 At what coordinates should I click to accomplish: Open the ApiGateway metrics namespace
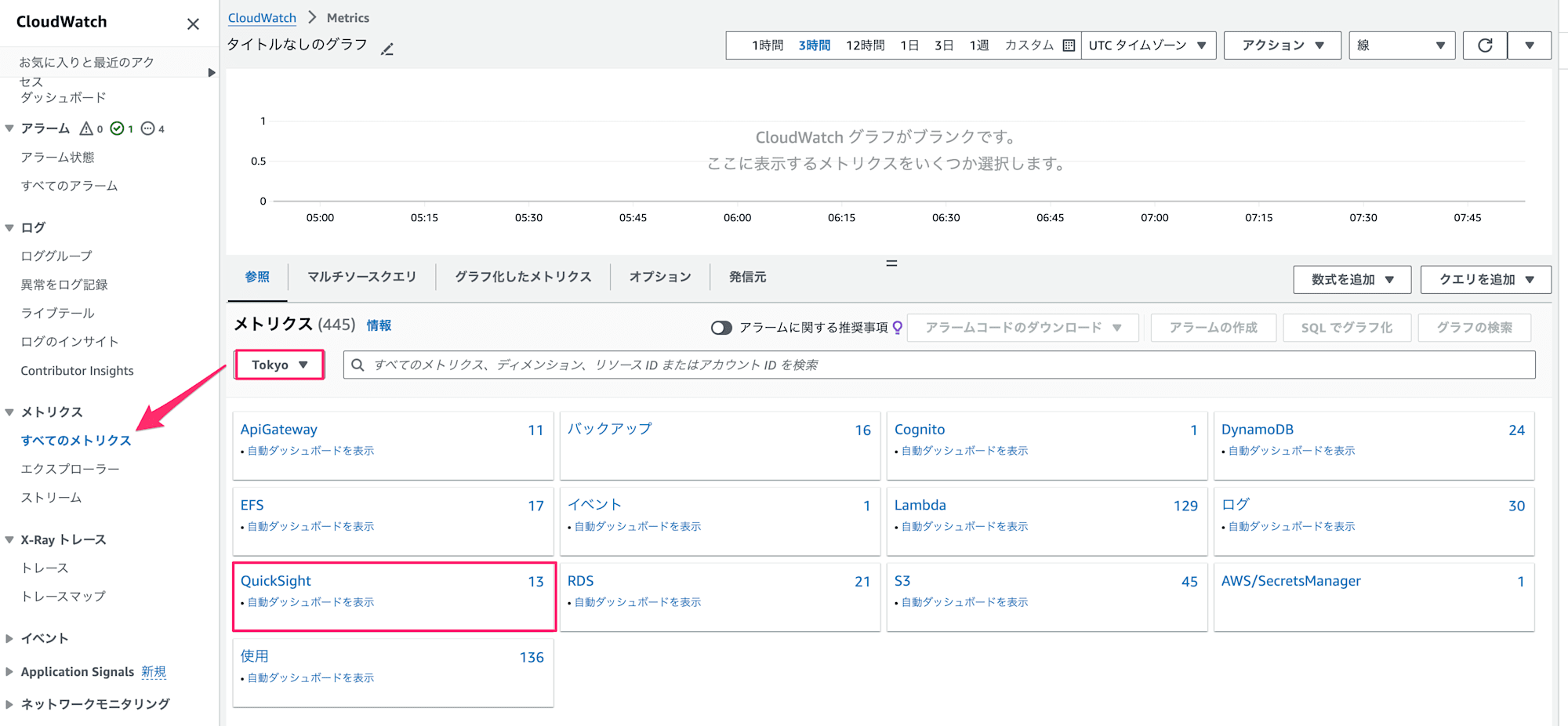tap(279, 430)
